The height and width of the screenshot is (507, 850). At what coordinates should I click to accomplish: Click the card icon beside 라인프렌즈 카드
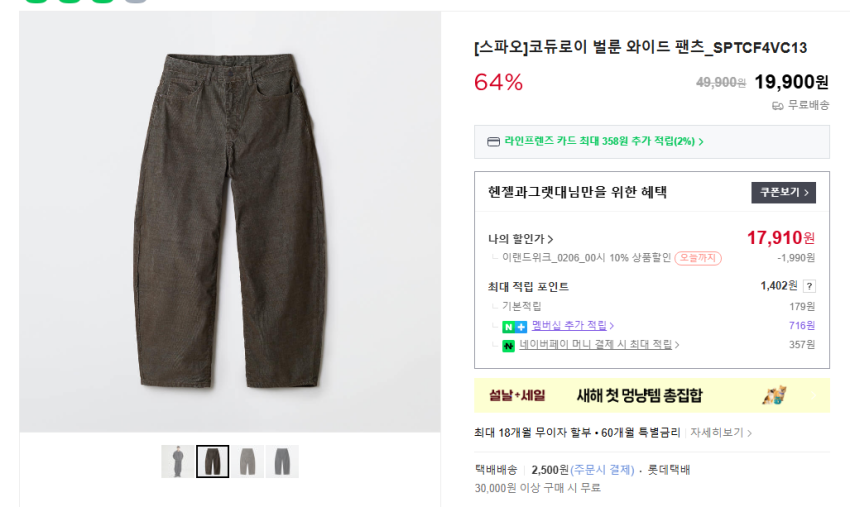pyautogui.click(x=492, y=142)
